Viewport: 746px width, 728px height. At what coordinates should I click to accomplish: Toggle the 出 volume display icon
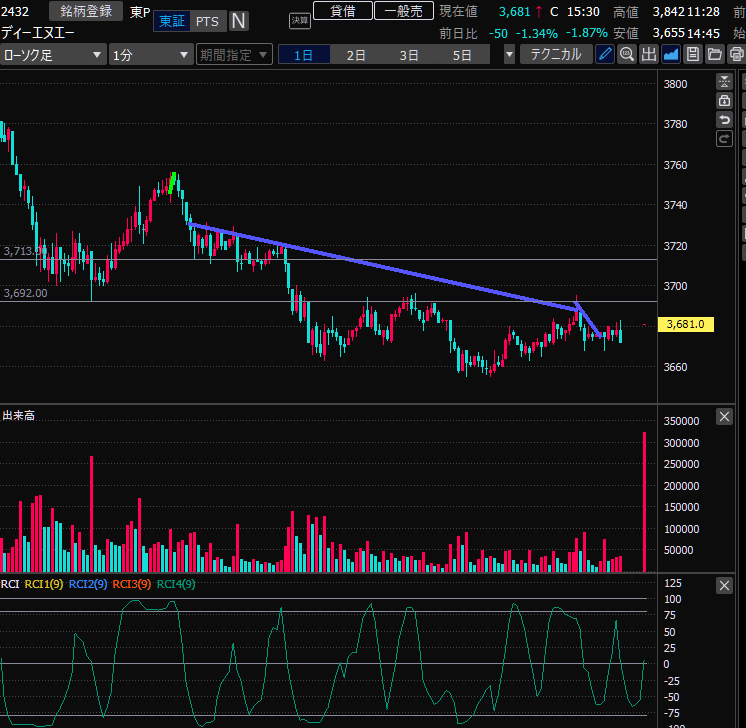pyautogui.click(x=649, y=54)
